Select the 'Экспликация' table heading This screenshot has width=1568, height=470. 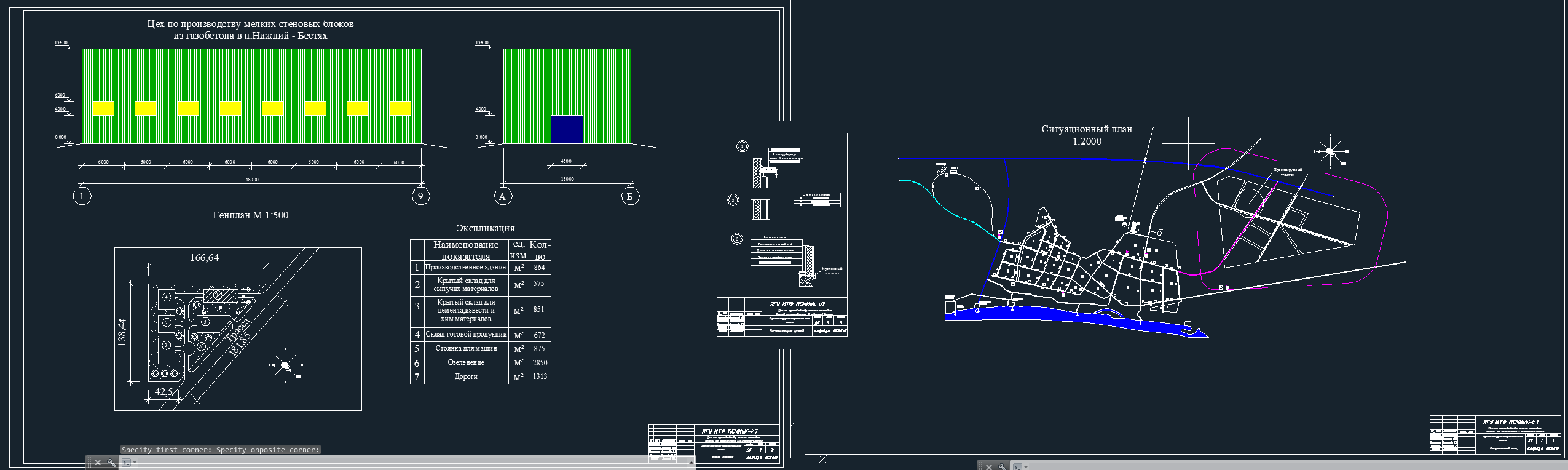[x=485, y=228]
